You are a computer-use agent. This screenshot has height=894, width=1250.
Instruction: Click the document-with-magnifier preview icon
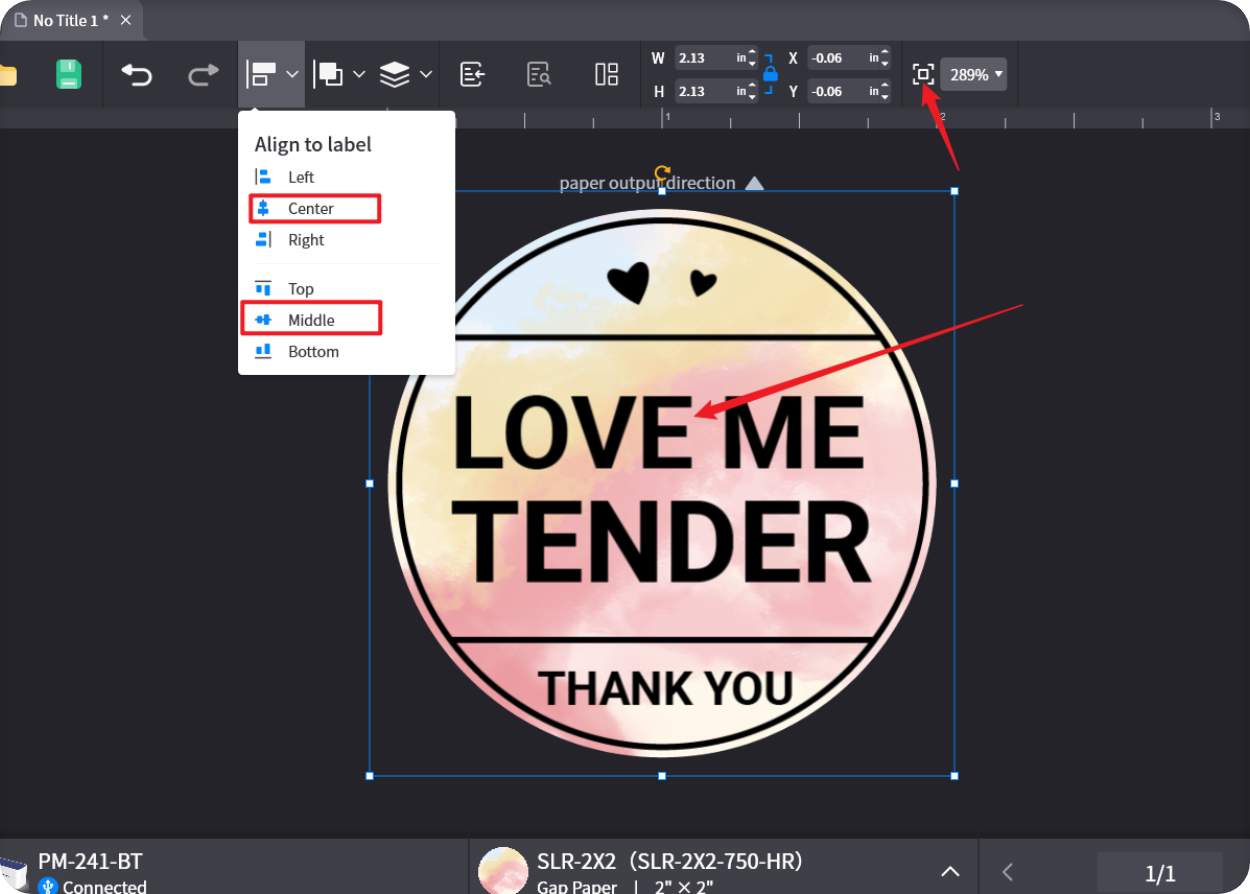pyautogui.click(x=539, y=74)
